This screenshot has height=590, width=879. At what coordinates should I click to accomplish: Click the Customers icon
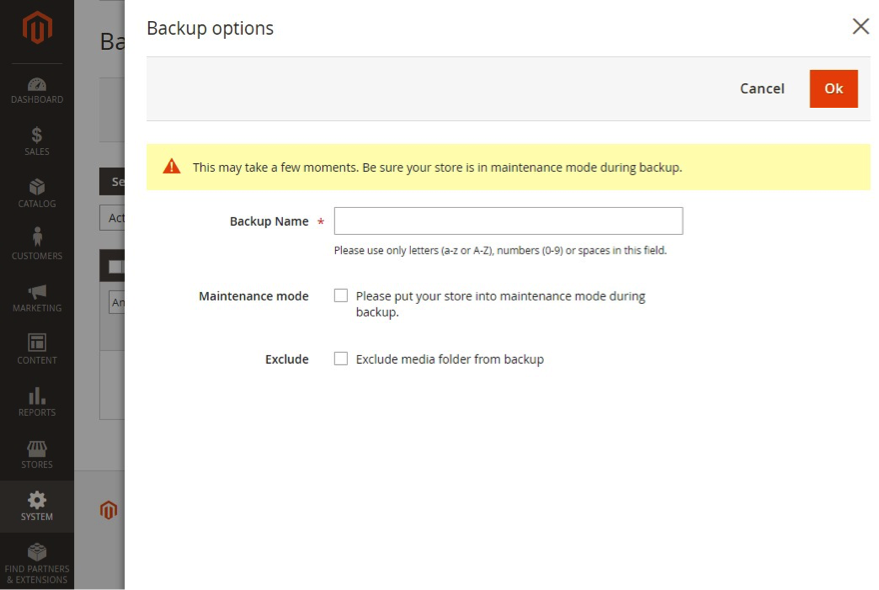[37, 246]
